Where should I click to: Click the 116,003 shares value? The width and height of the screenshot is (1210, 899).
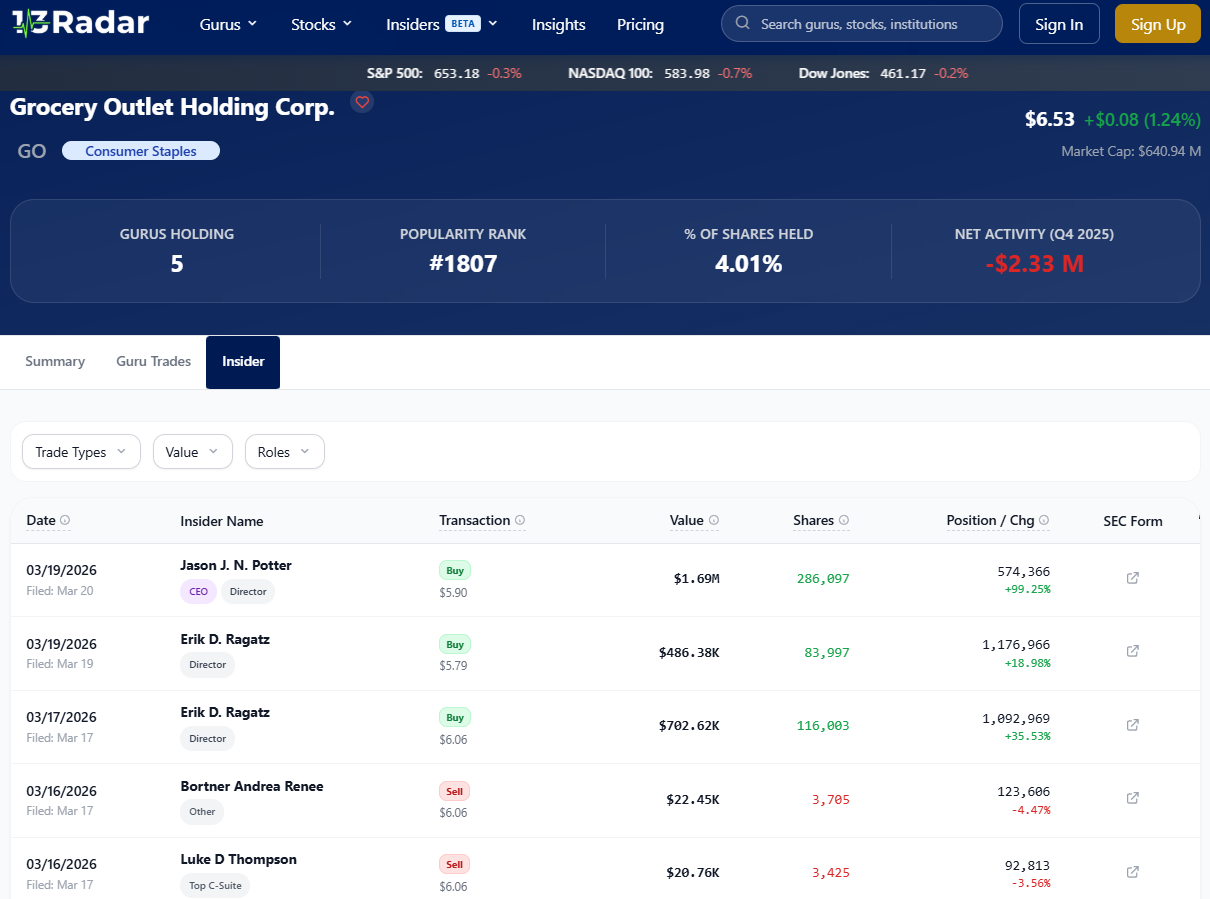click(x=823, y=725)
